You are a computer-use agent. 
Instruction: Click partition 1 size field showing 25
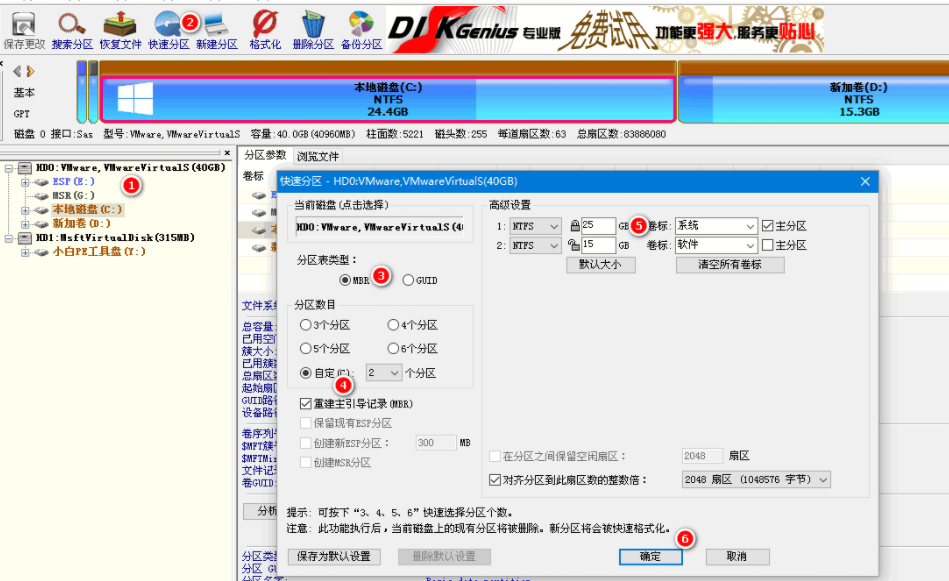tap(598, 226)
